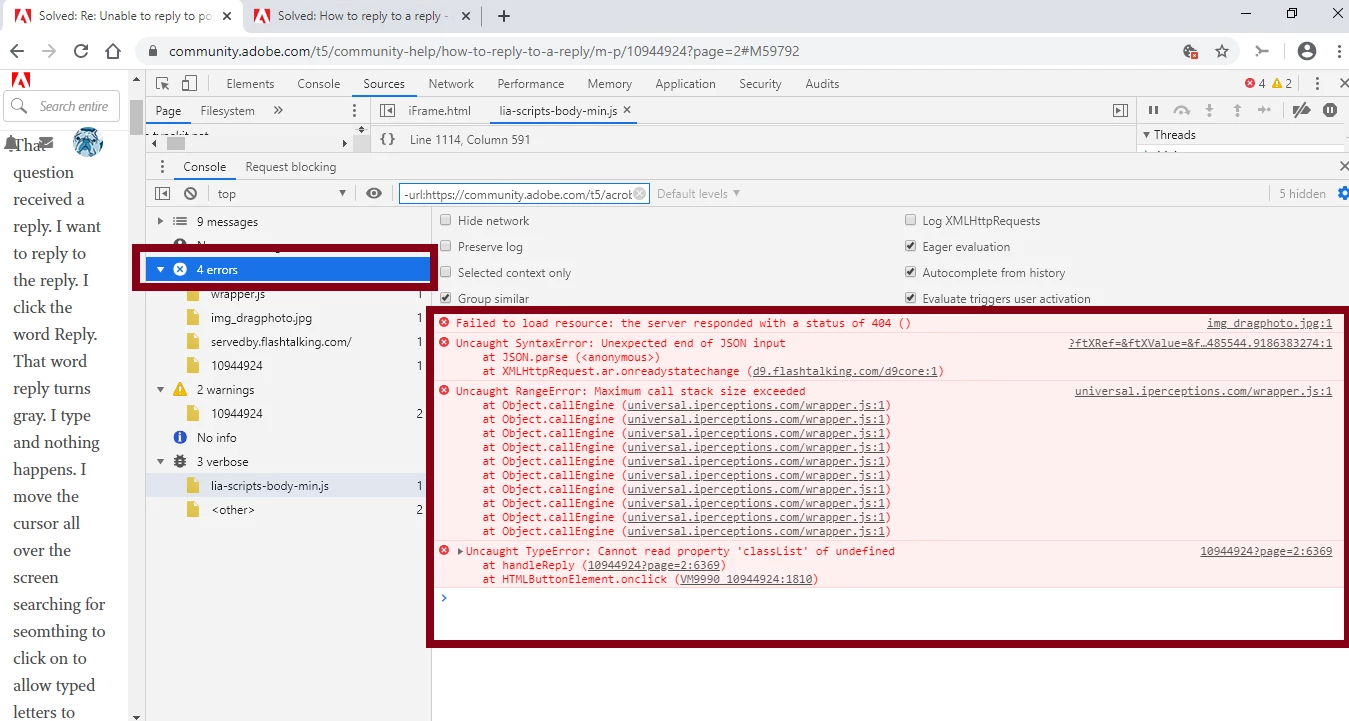Clear the console filter text
The image size is (1349, 721).
(x=640, y=194)
